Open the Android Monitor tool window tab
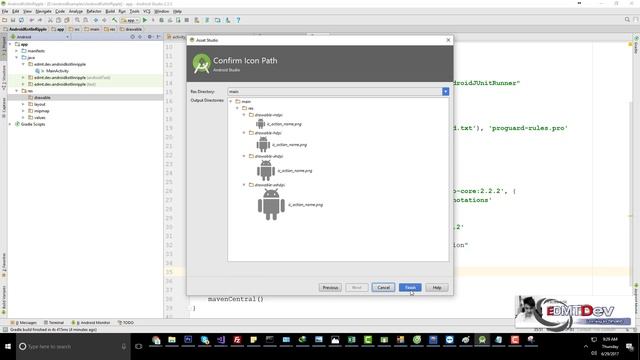 coord(91,322)
